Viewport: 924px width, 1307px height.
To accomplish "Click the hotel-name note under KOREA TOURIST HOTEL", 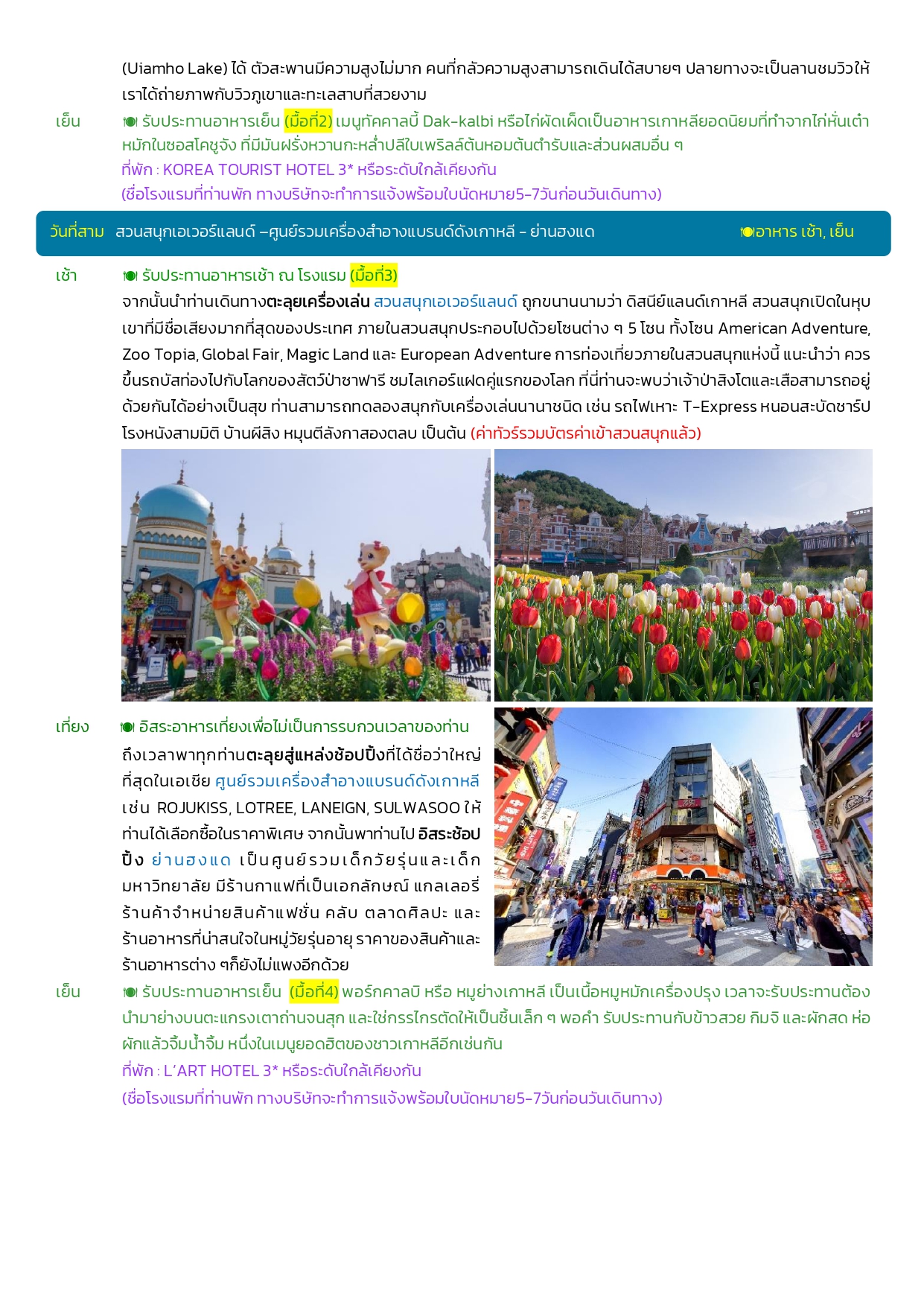I will (x=392, y=194).
